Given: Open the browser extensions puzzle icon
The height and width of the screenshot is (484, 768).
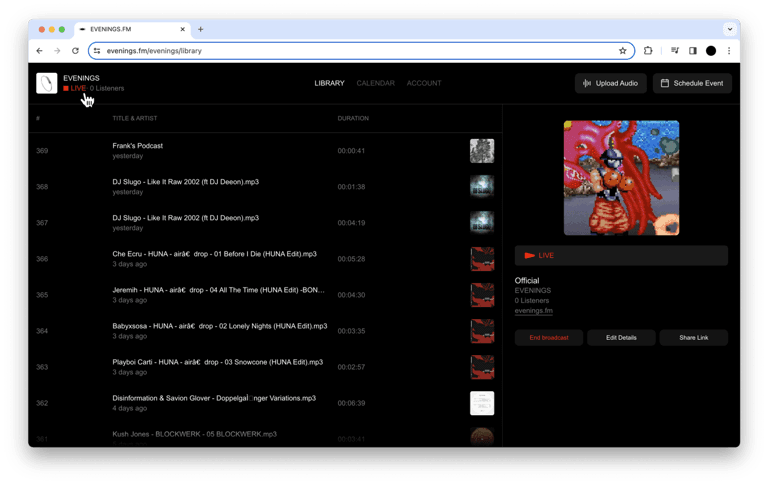Looking at the screenshot, I should click(x=648, y=50).
